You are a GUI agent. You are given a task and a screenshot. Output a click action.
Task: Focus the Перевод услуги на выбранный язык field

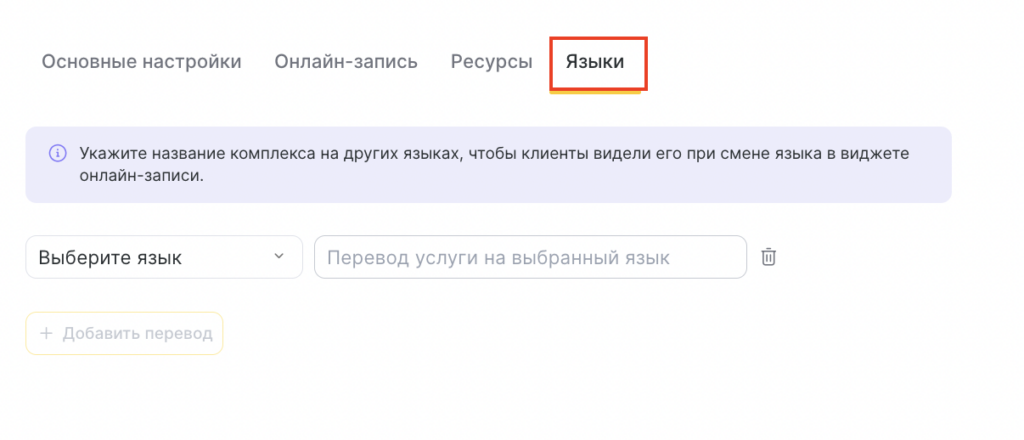[530, 257]
